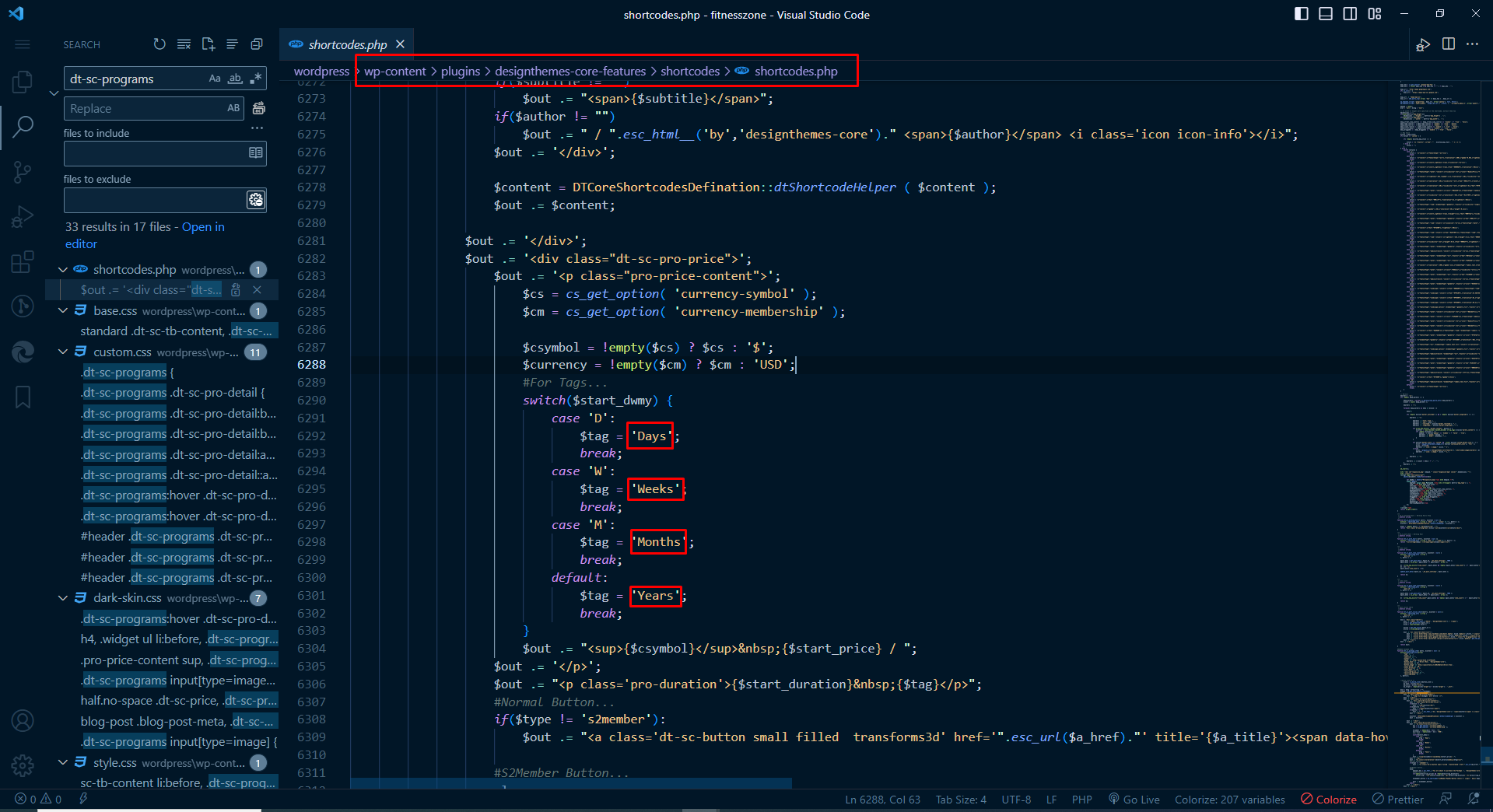Open the Manage gear icon
1493x812 pixels.
(23, 765)
